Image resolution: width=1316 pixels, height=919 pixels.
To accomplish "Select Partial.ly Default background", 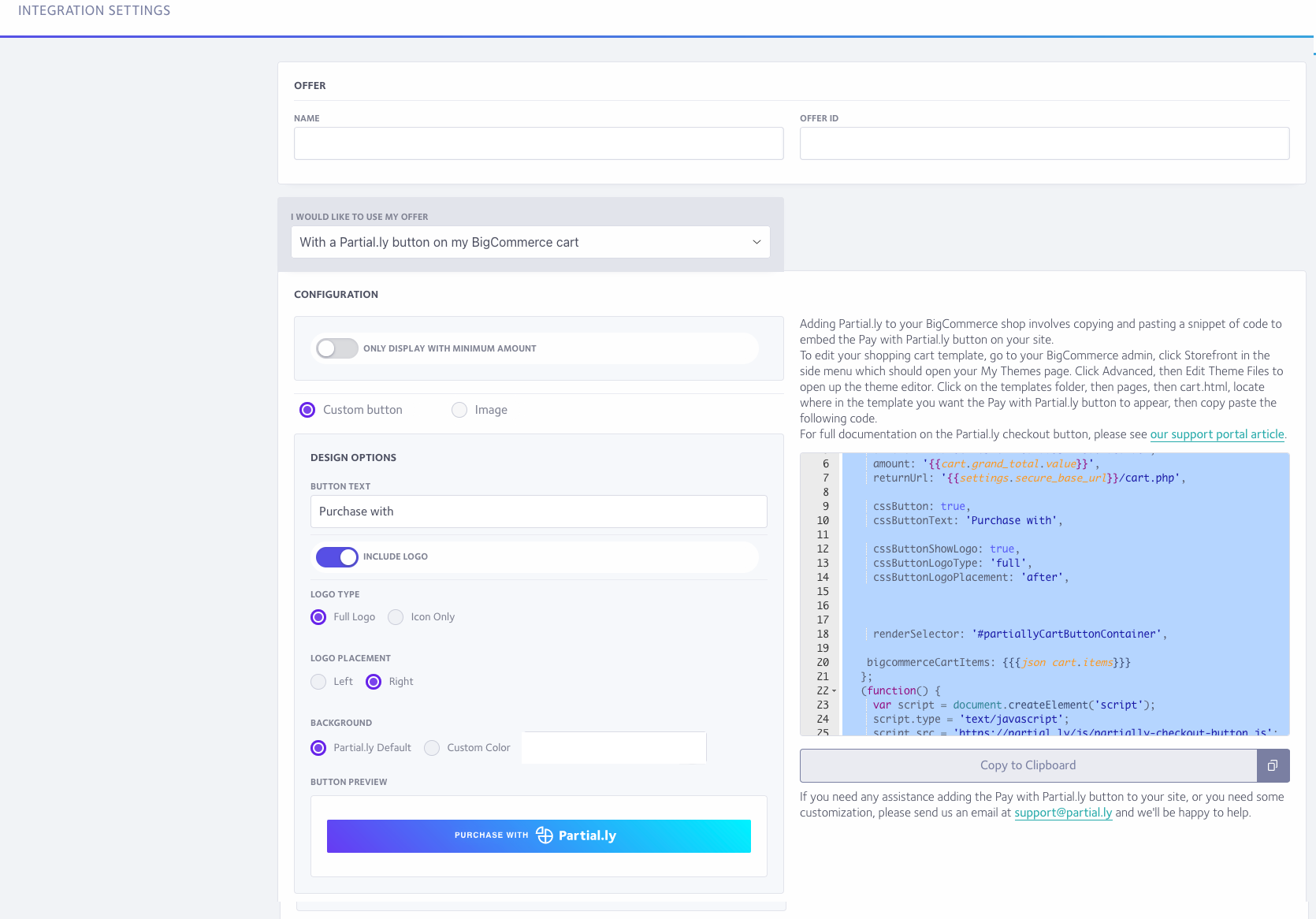I will [x=318, y=748].
